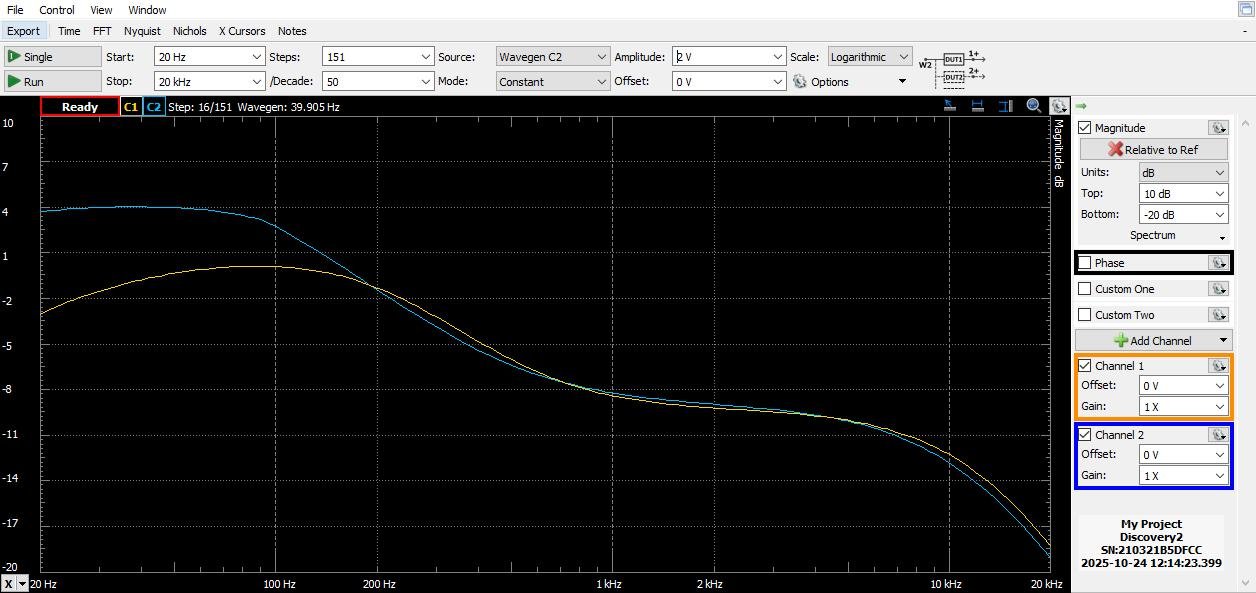Enable the Phase checkbox
Viewport: 1256px width, 593px height.
click(1085, 263)
